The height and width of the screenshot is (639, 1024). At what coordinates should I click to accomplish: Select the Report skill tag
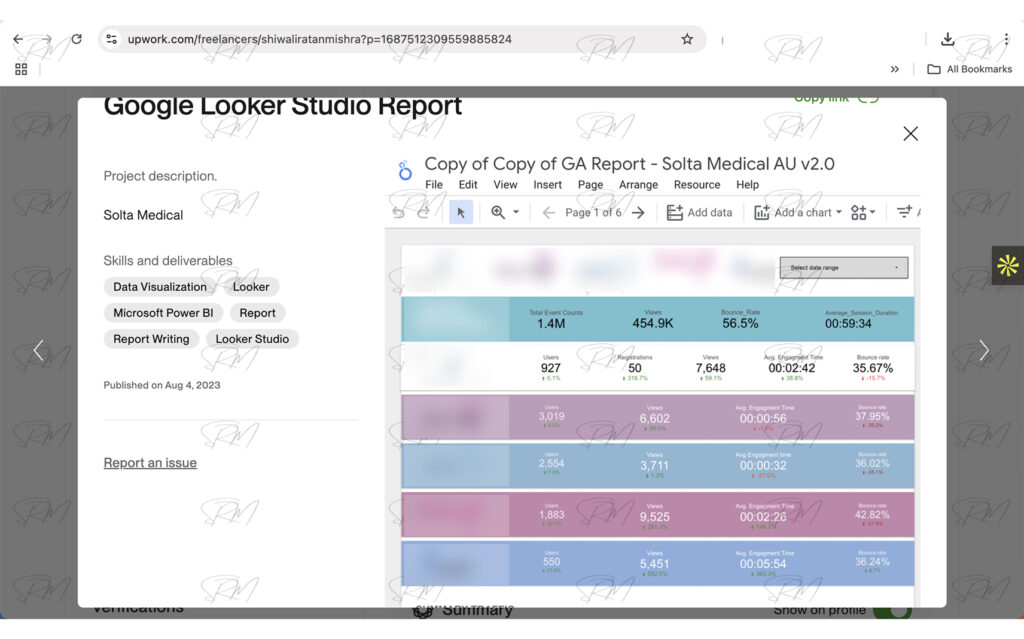click(257, 313)
